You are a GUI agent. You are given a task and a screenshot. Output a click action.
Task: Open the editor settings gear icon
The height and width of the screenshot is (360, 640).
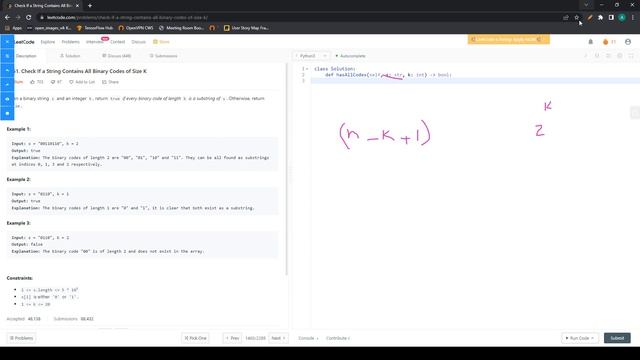(620, 56)
